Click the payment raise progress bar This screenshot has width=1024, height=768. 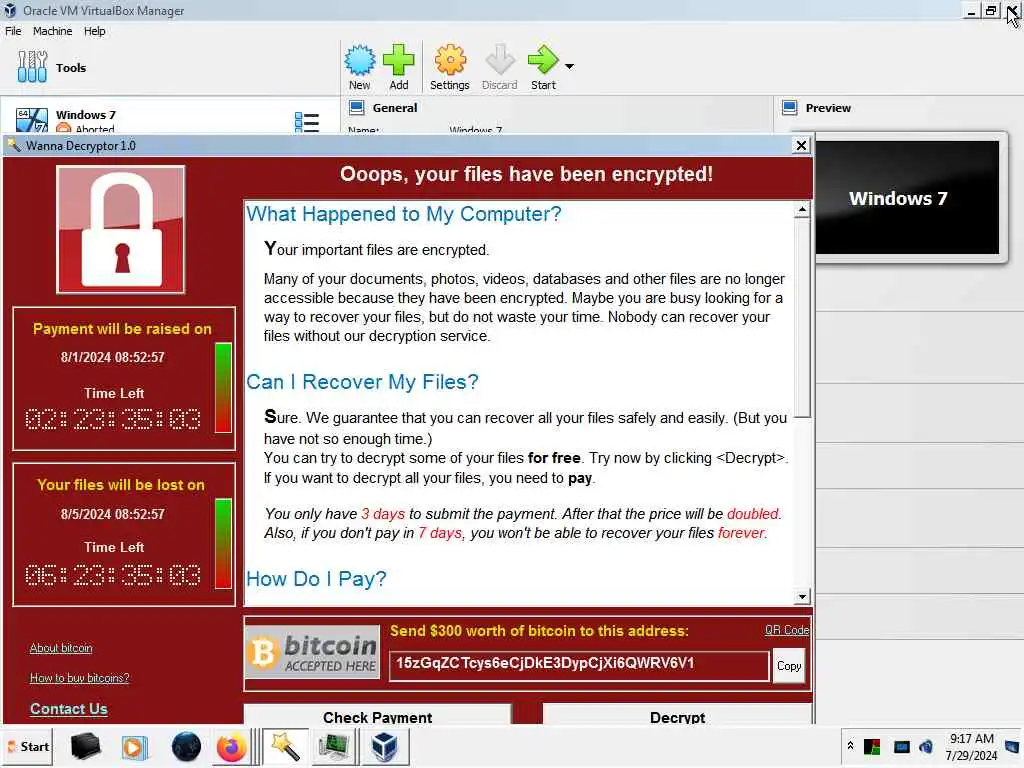pos(223,387)
